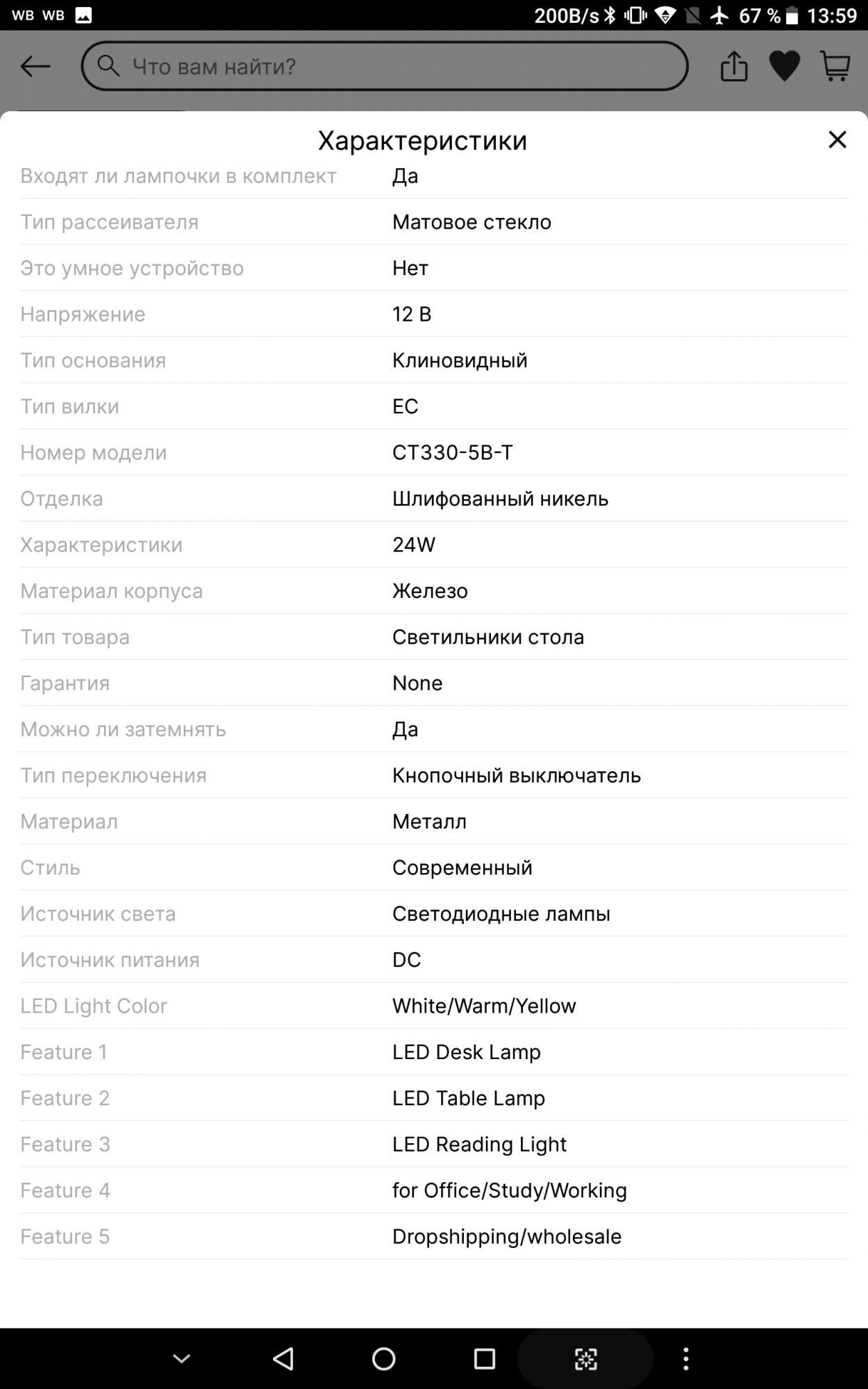
Task: Tap the search magnifier icon
Action: [108, 66]
